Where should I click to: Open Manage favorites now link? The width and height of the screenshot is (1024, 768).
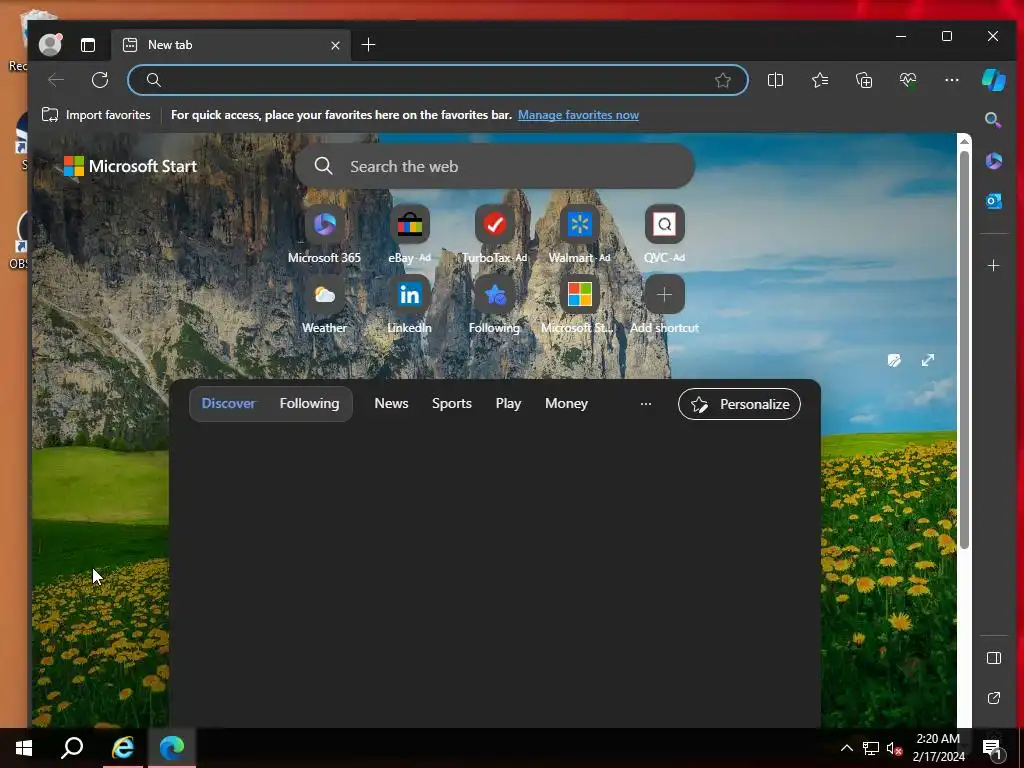pos(578,115)
